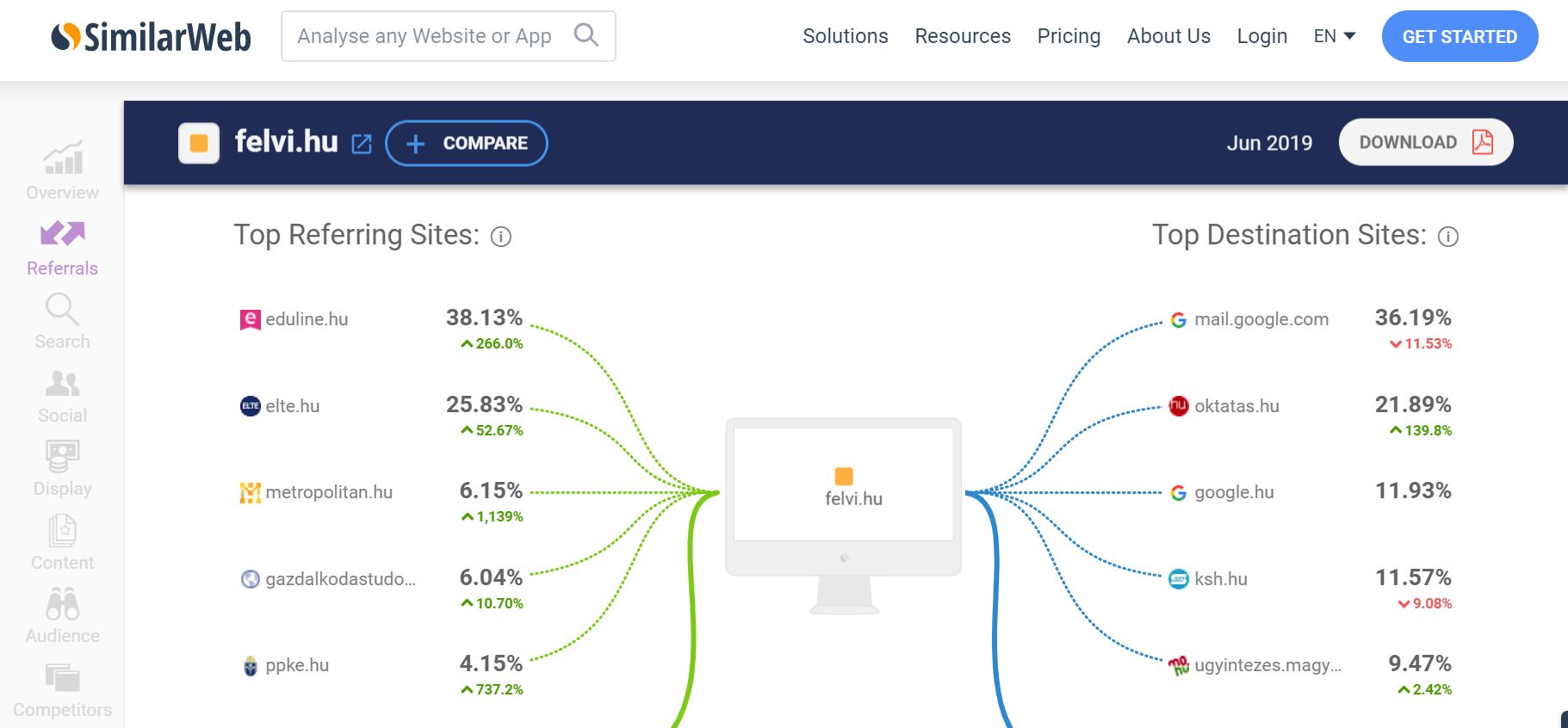
Task: Open ppke.hu referring site
Action: pos(297,665)
